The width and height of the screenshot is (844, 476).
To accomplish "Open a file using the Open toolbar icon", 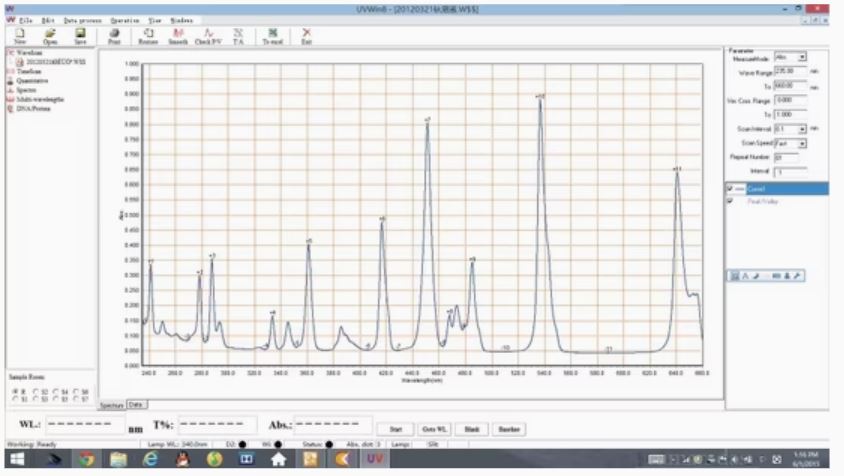I will (50, 36).
